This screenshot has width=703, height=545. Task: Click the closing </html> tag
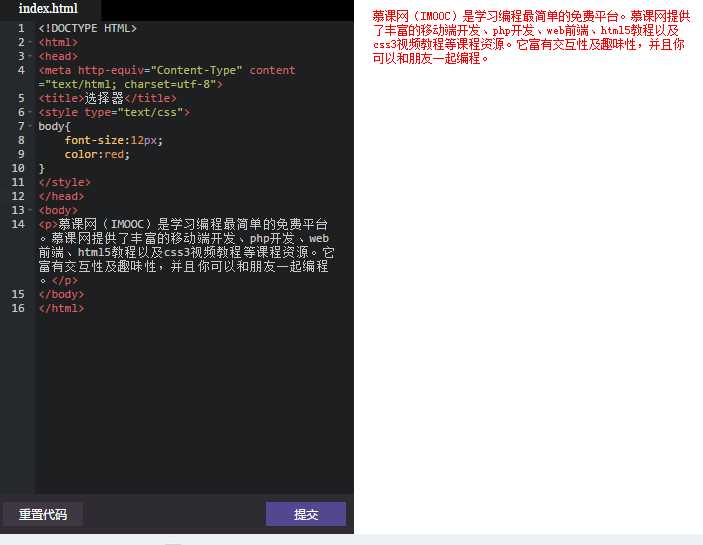(x=61, y=308)
